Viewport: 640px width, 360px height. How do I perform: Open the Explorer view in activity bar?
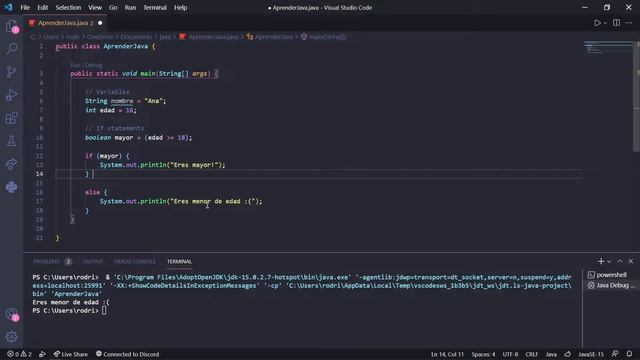coord(11,27)
